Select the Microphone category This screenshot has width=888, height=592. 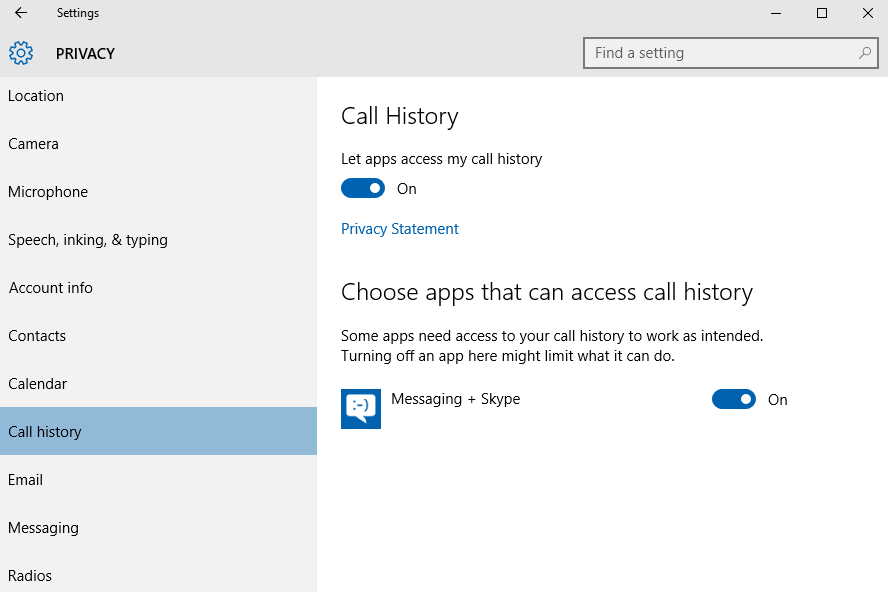point(159,192)
